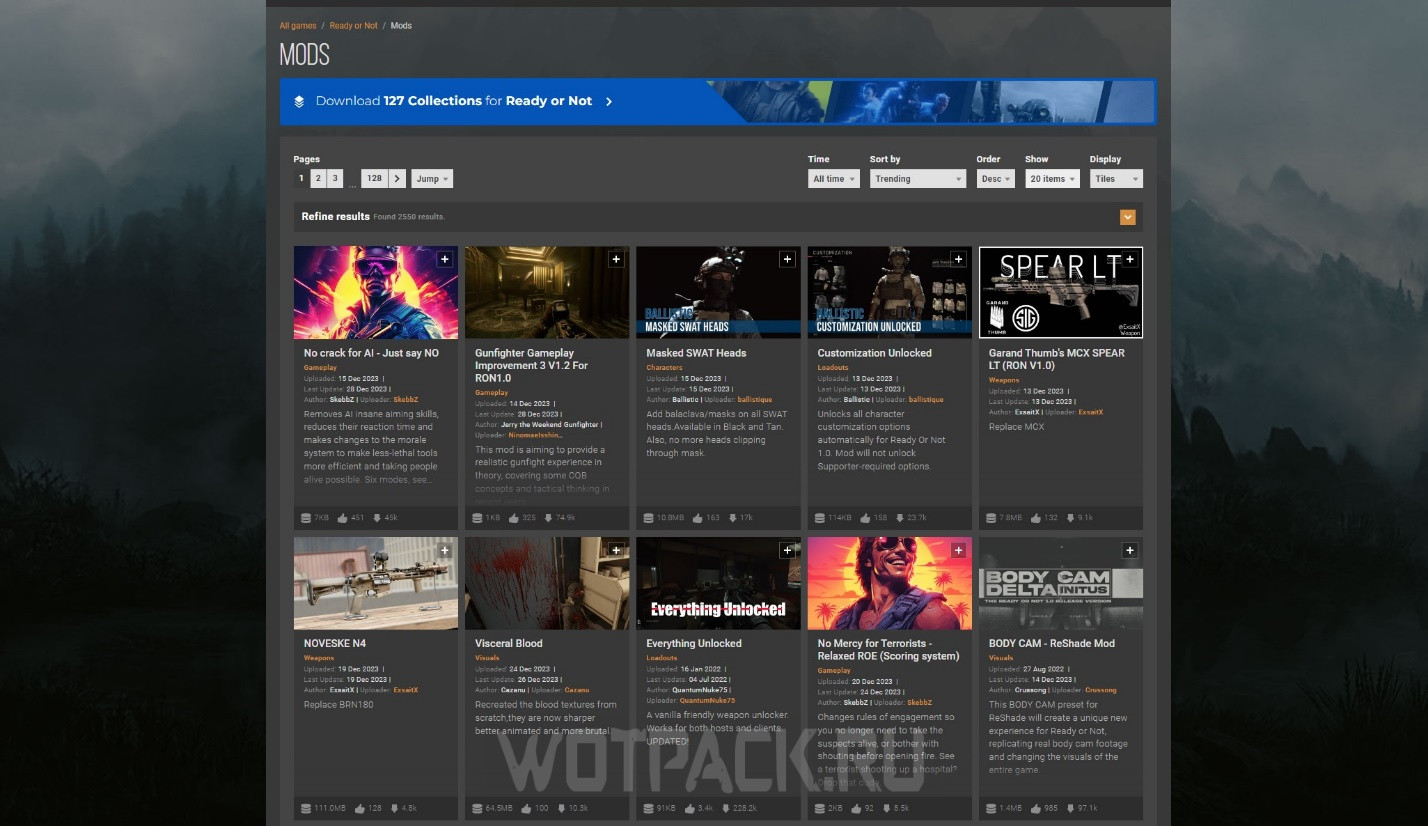The image size is (1428, 826).
Task: Click the plus icon on Gunfighter Gameplay tile
Action: [616, 260]
